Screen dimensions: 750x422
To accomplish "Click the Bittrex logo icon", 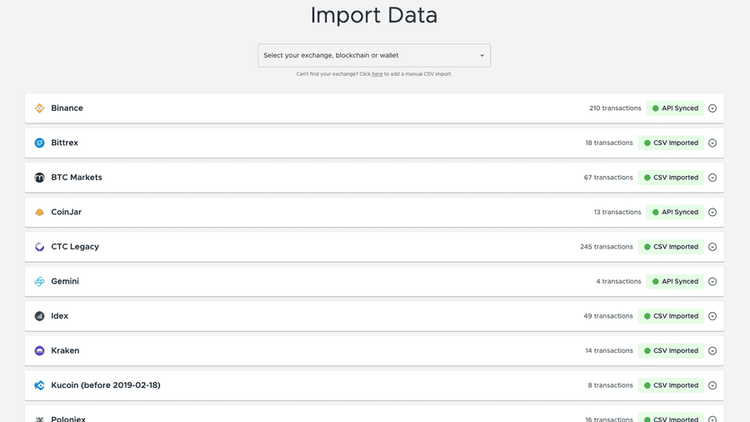I will pyautogui.click(x=40, y=143).
